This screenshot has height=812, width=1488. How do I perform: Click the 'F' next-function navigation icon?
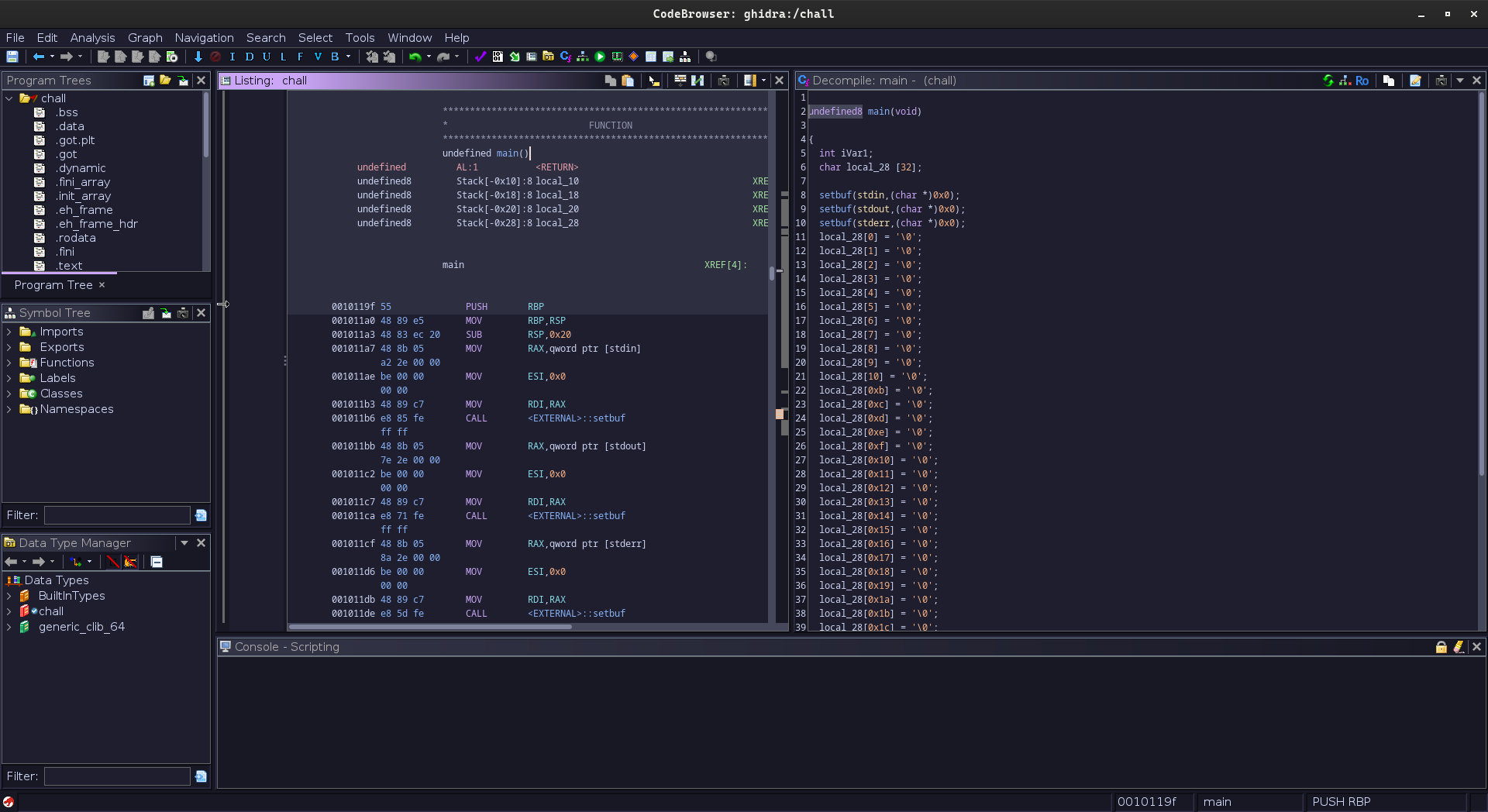click(x=301, y=57)
